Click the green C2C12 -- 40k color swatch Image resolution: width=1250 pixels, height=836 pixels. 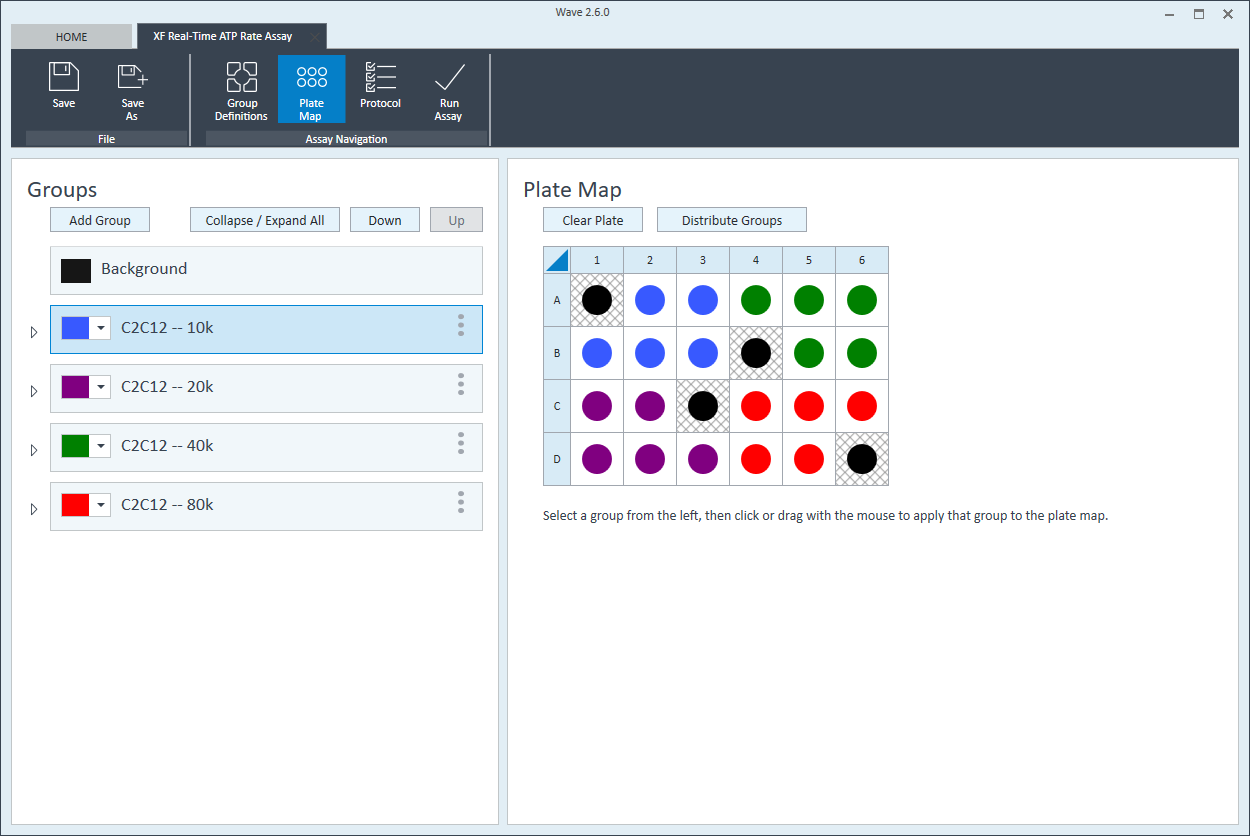click(x=76, y=446)
